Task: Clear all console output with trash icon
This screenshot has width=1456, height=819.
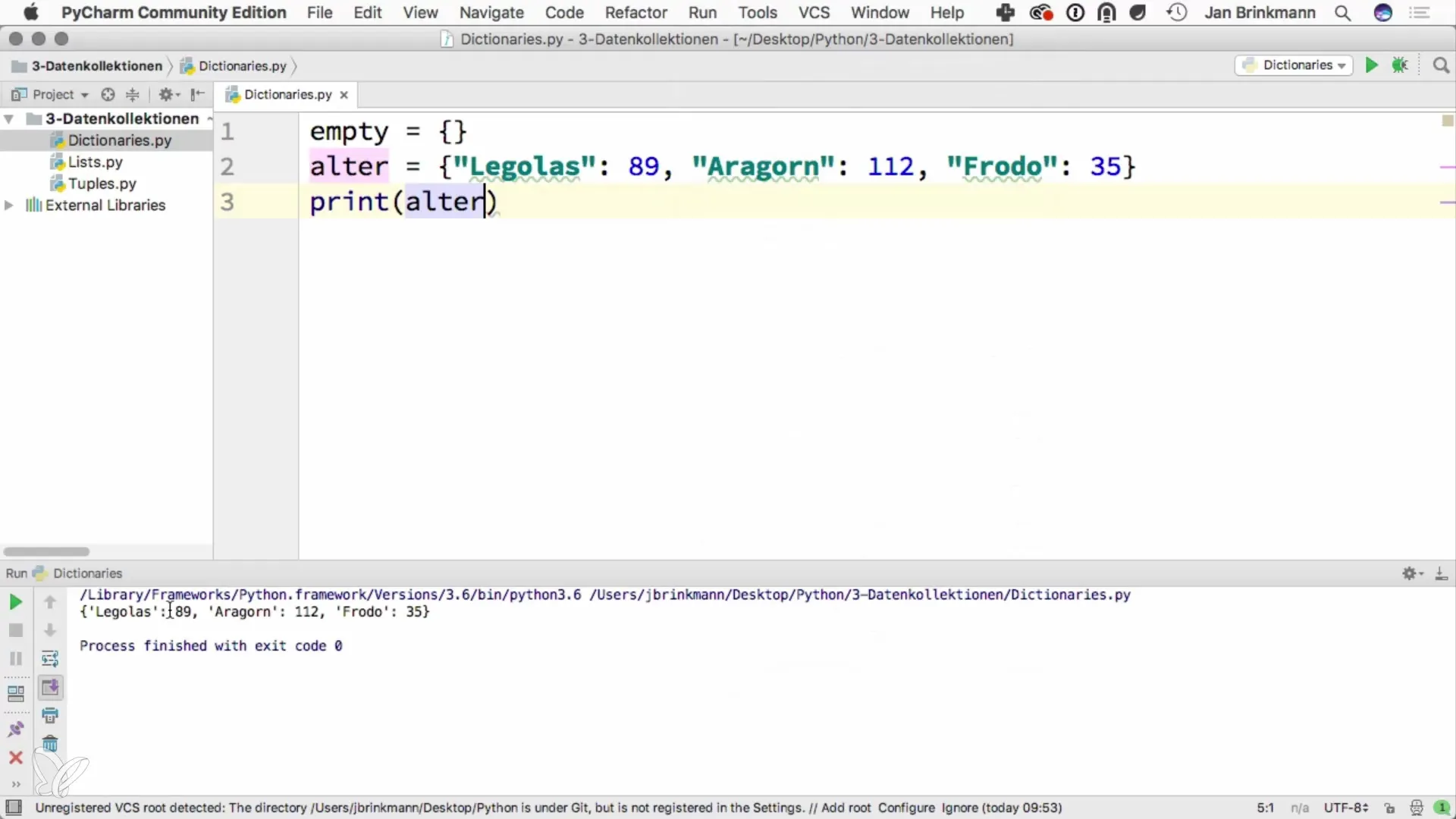Action: (50, 744)
